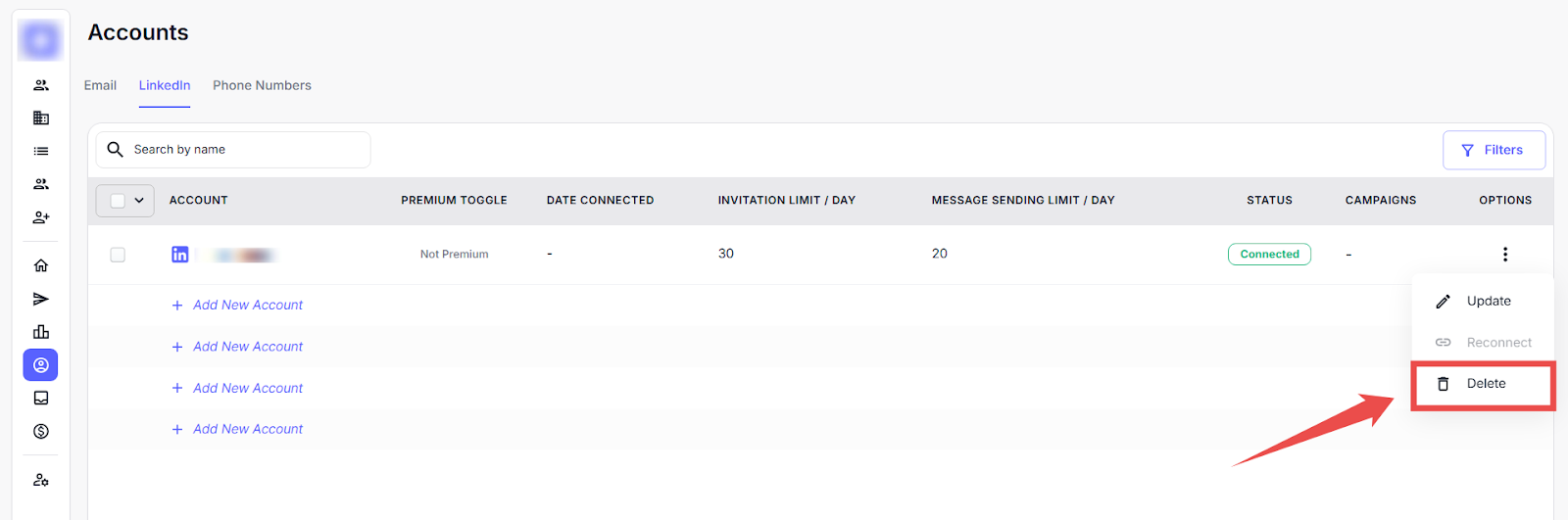Screen dimensions: 1568x520
Task: Select Delete from the options menu
Action: coord(1485,384)
